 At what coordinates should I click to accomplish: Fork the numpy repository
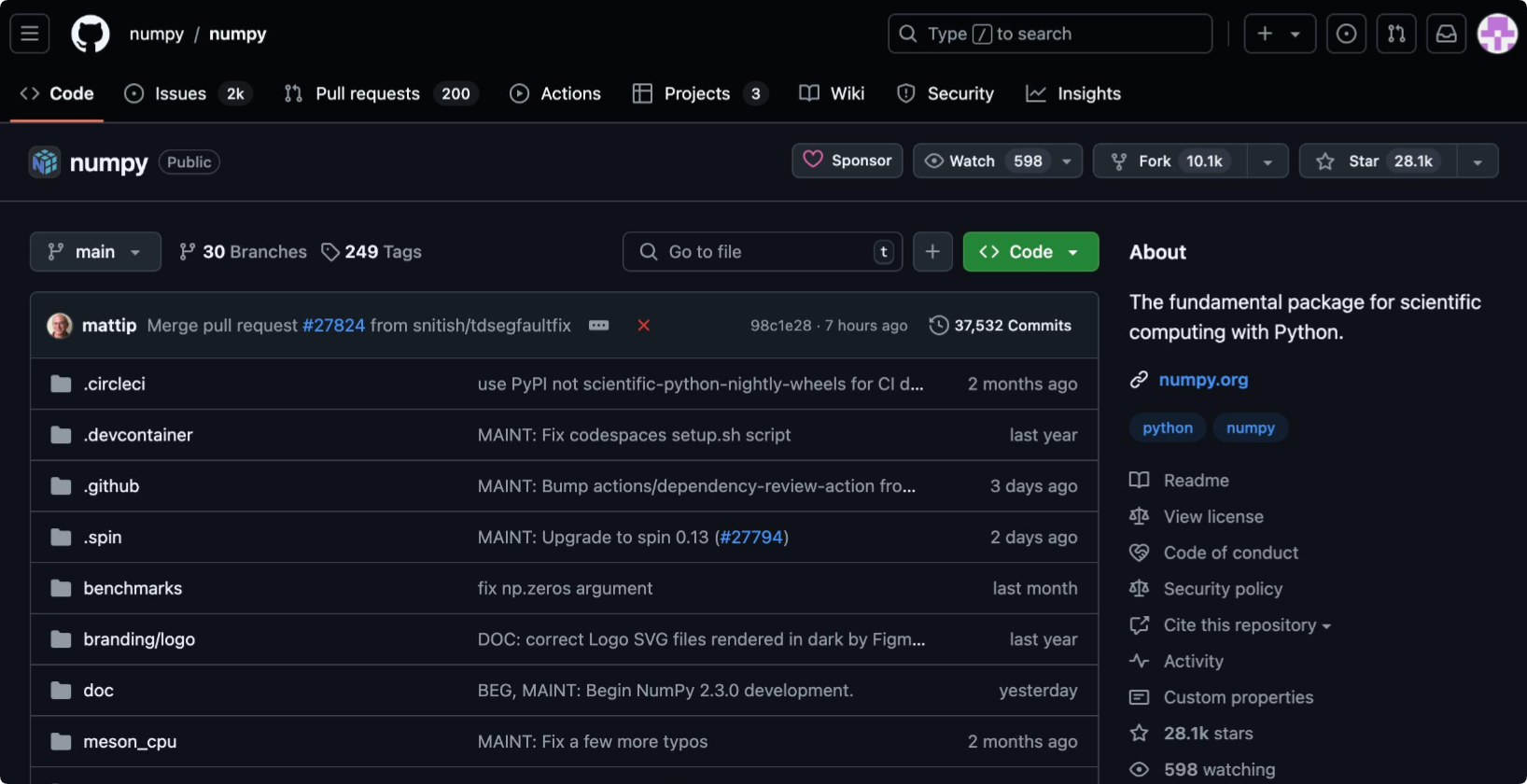coord(1170,161)
